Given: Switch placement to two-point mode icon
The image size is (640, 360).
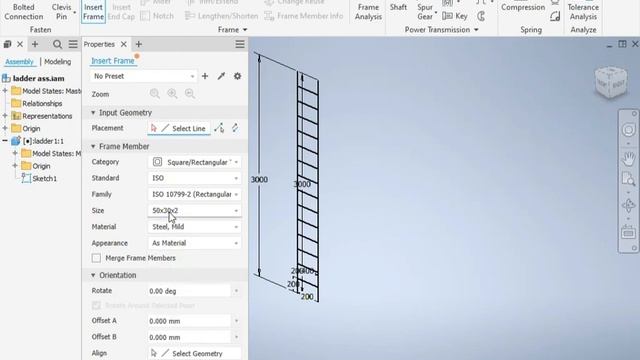Looking at the screenshot, I should tap(219, 128).
